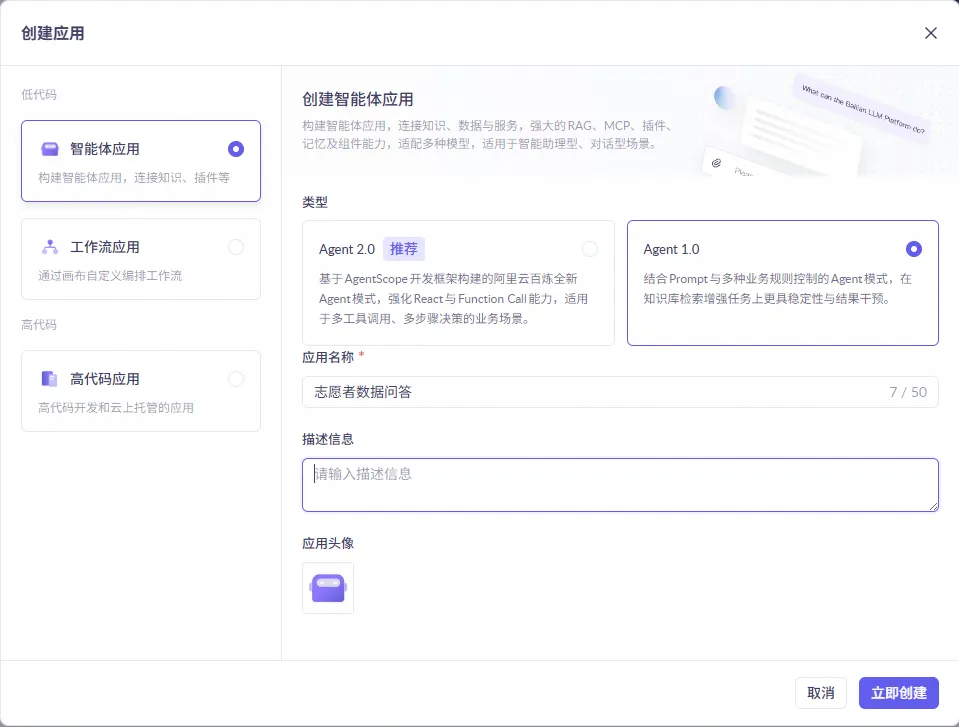The height and width of the screenshot is (727, 959).
Task: Click the 描述信息 textarea resize handle
Action: (x=933, y=506)
